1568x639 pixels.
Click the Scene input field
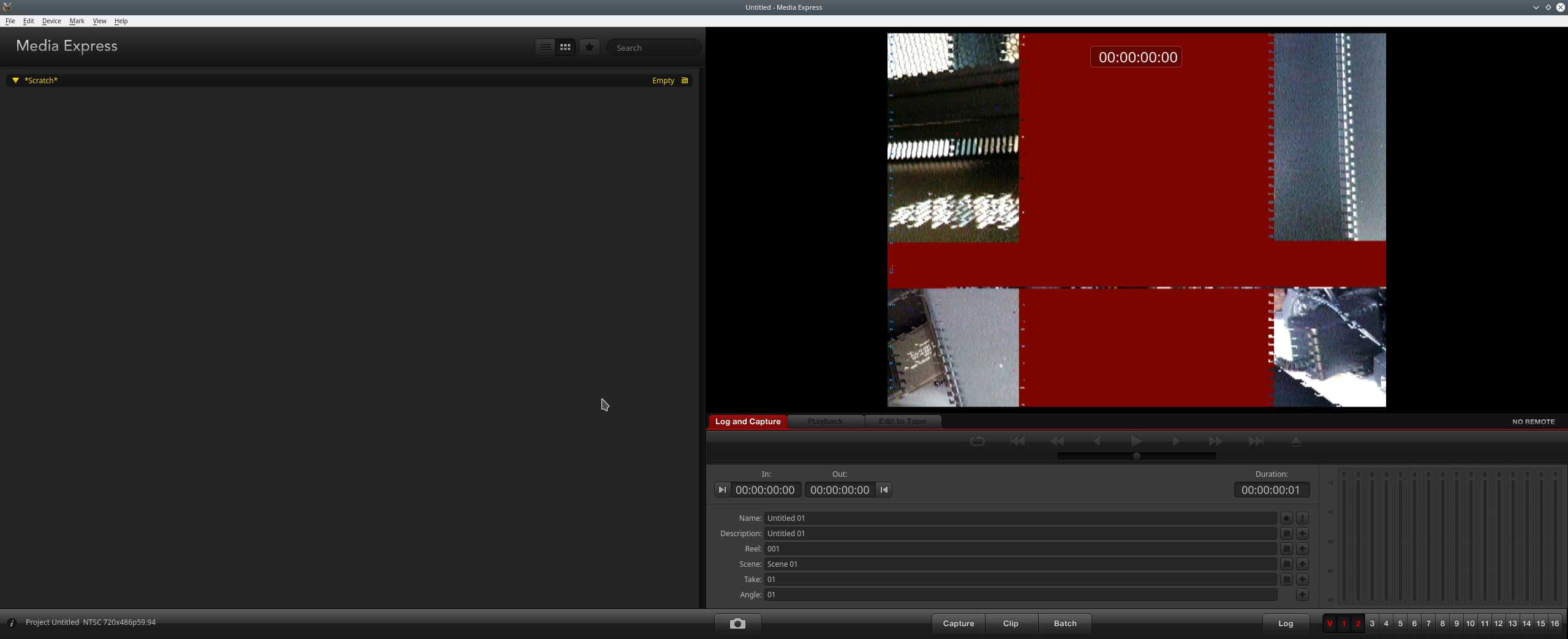1020,564
